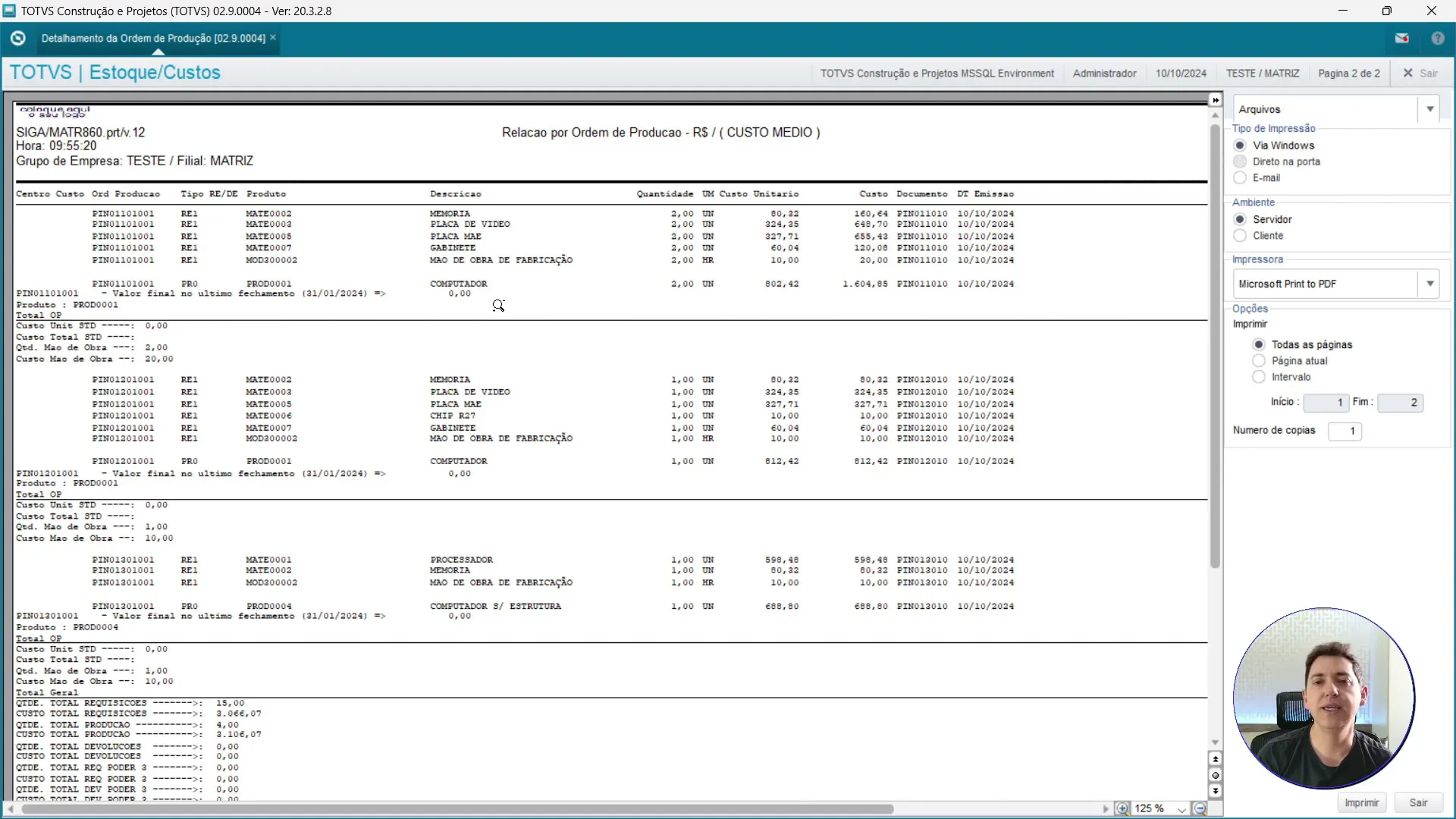Open the Microsoft Print to PDF printer dropdown
The image size is (1456, 819).
pyautogui.click(x=1429, y=284)
